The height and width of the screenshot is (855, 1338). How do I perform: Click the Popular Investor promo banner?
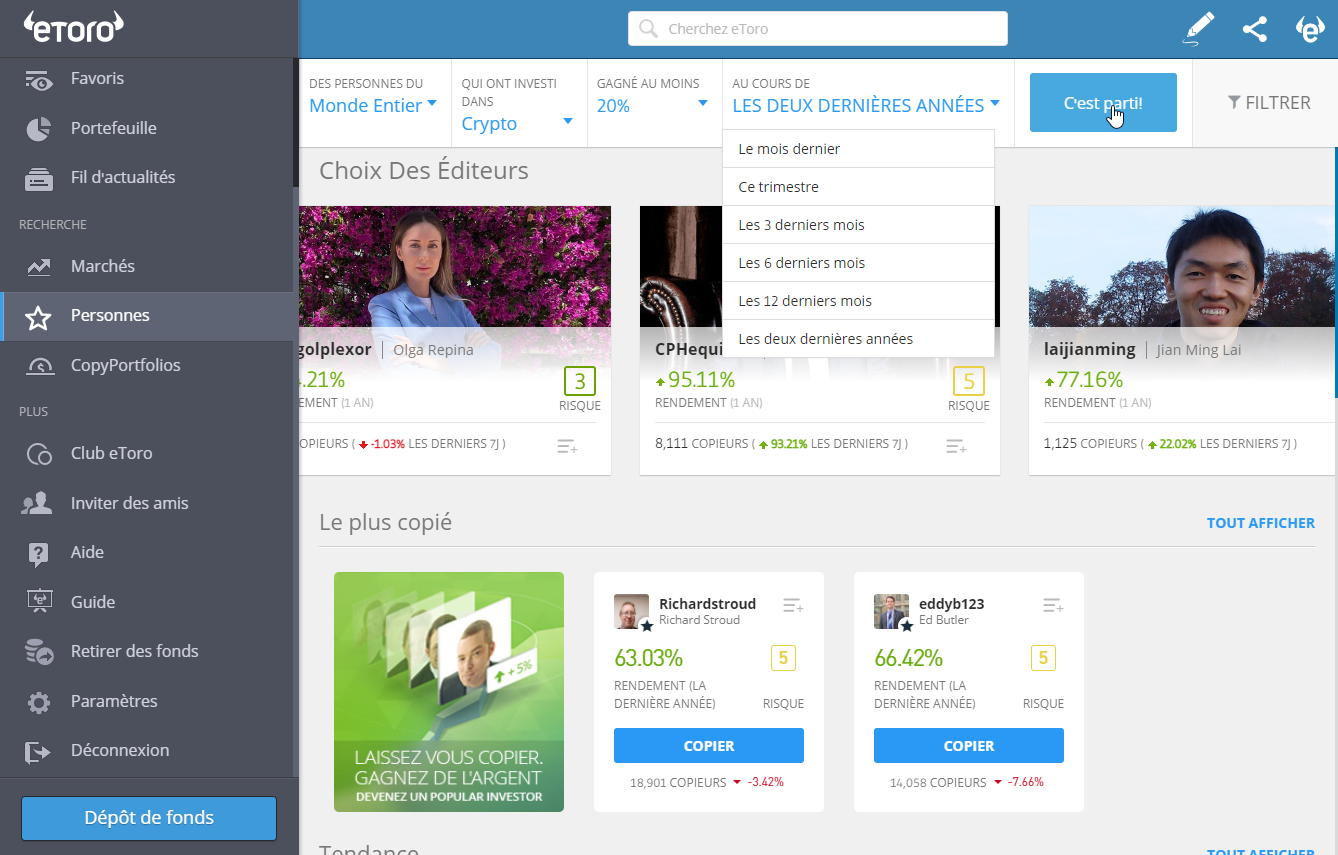tap(449, 692)
